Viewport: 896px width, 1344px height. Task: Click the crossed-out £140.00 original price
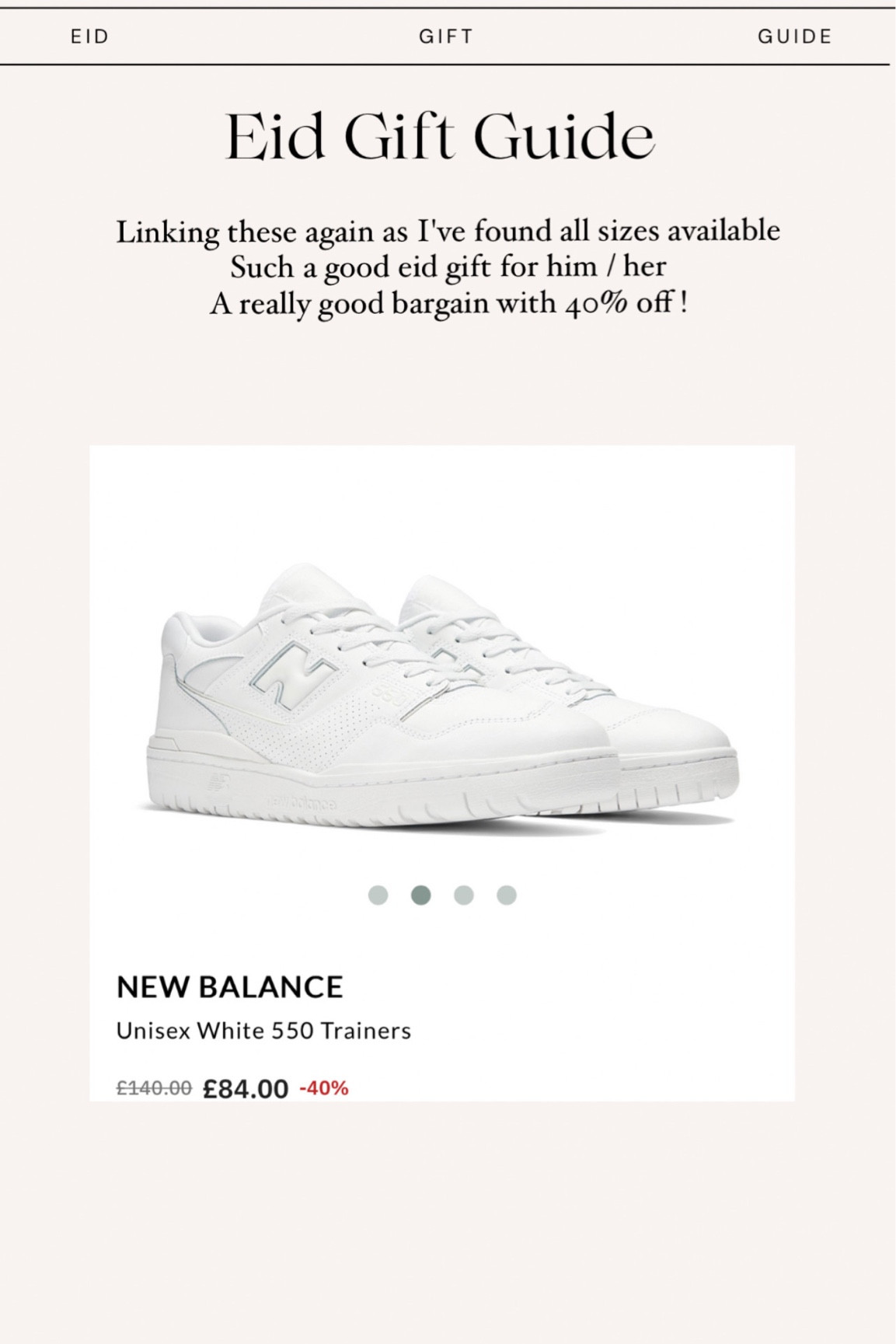click(x=155, y=1087)
